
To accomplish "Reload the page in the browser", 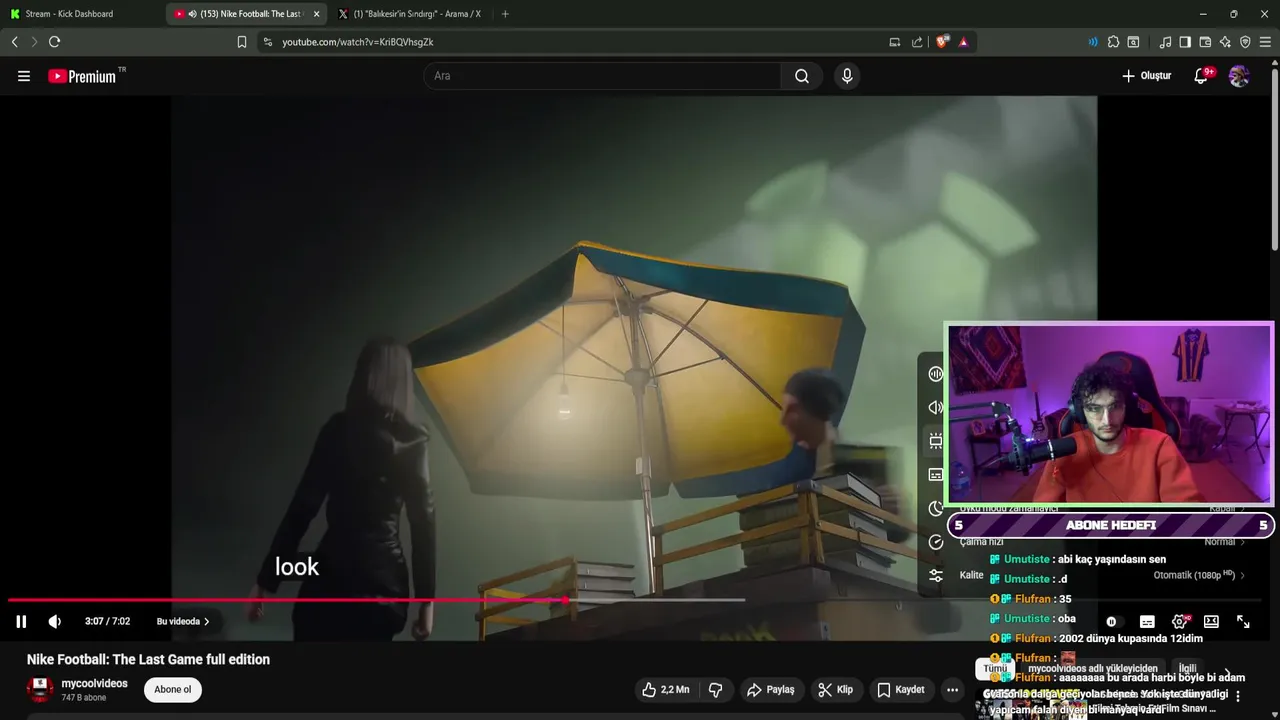I will point(54,42).
